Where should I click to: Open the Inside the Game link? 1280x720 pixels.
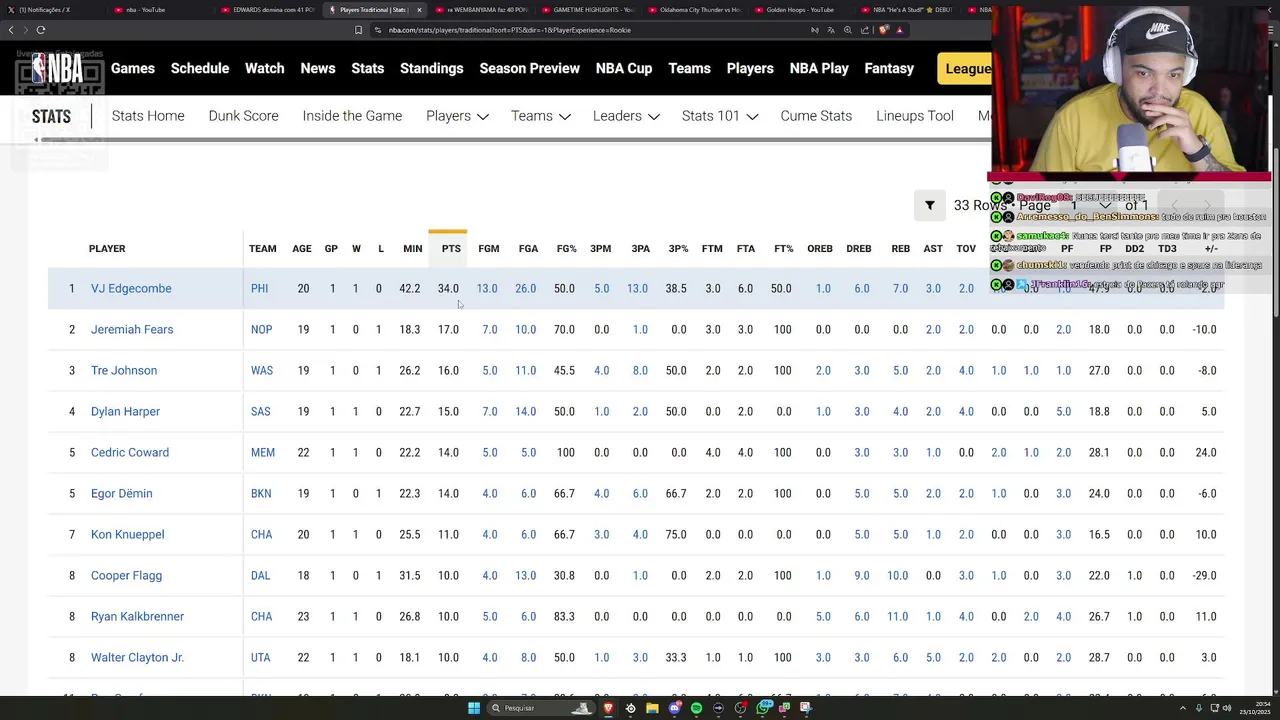click(x=352, y=116)
